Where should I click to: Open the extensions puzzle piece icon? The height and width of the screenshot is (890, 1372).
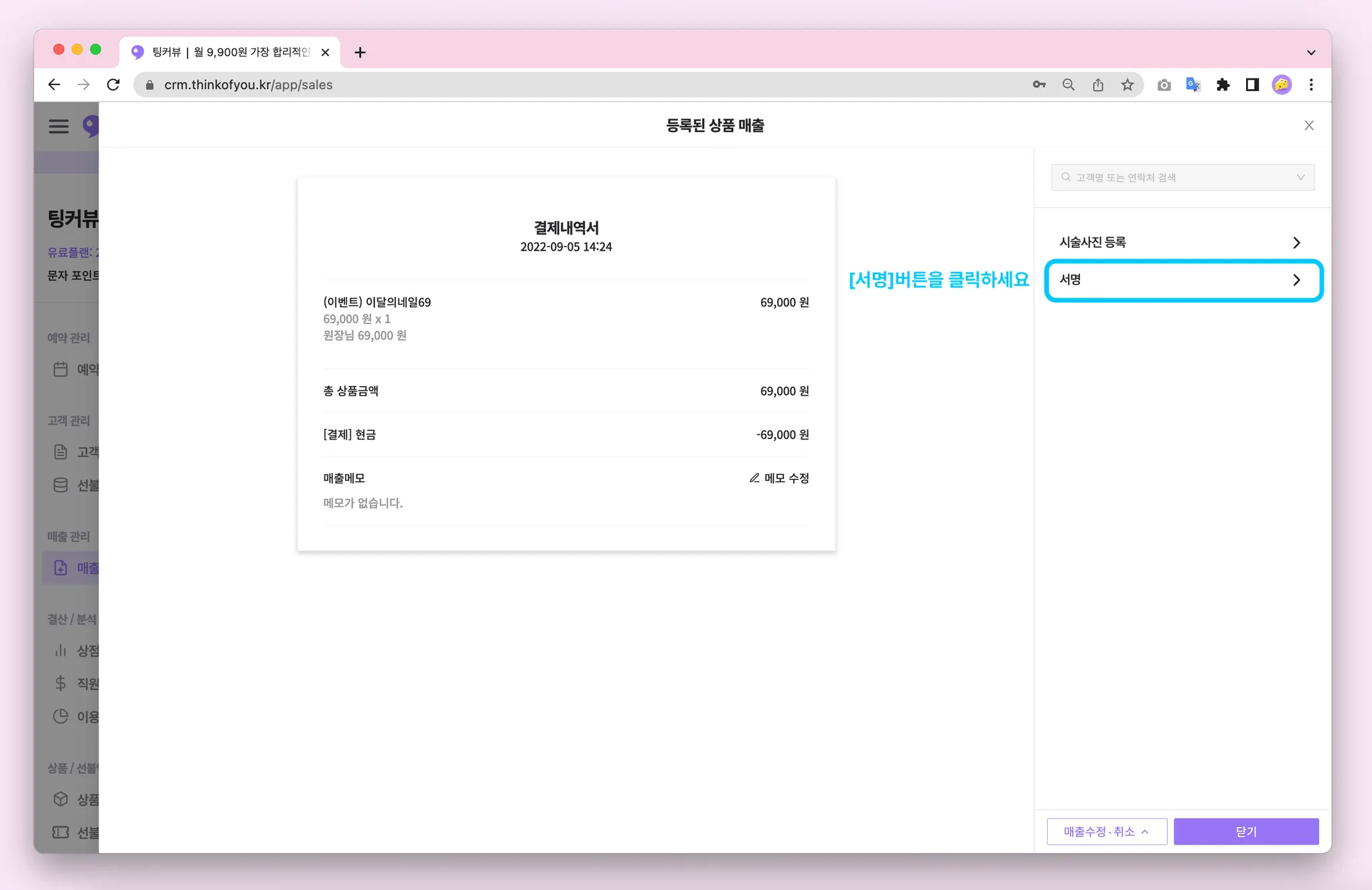coord(1223,85)
